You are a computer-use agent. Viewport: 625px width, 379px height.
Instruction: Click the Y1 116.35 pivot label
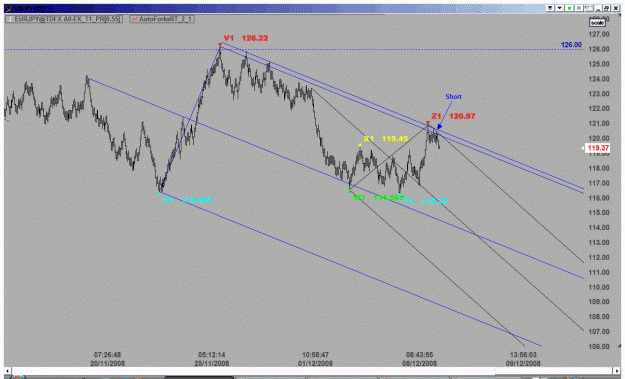[x=426, y=201]
